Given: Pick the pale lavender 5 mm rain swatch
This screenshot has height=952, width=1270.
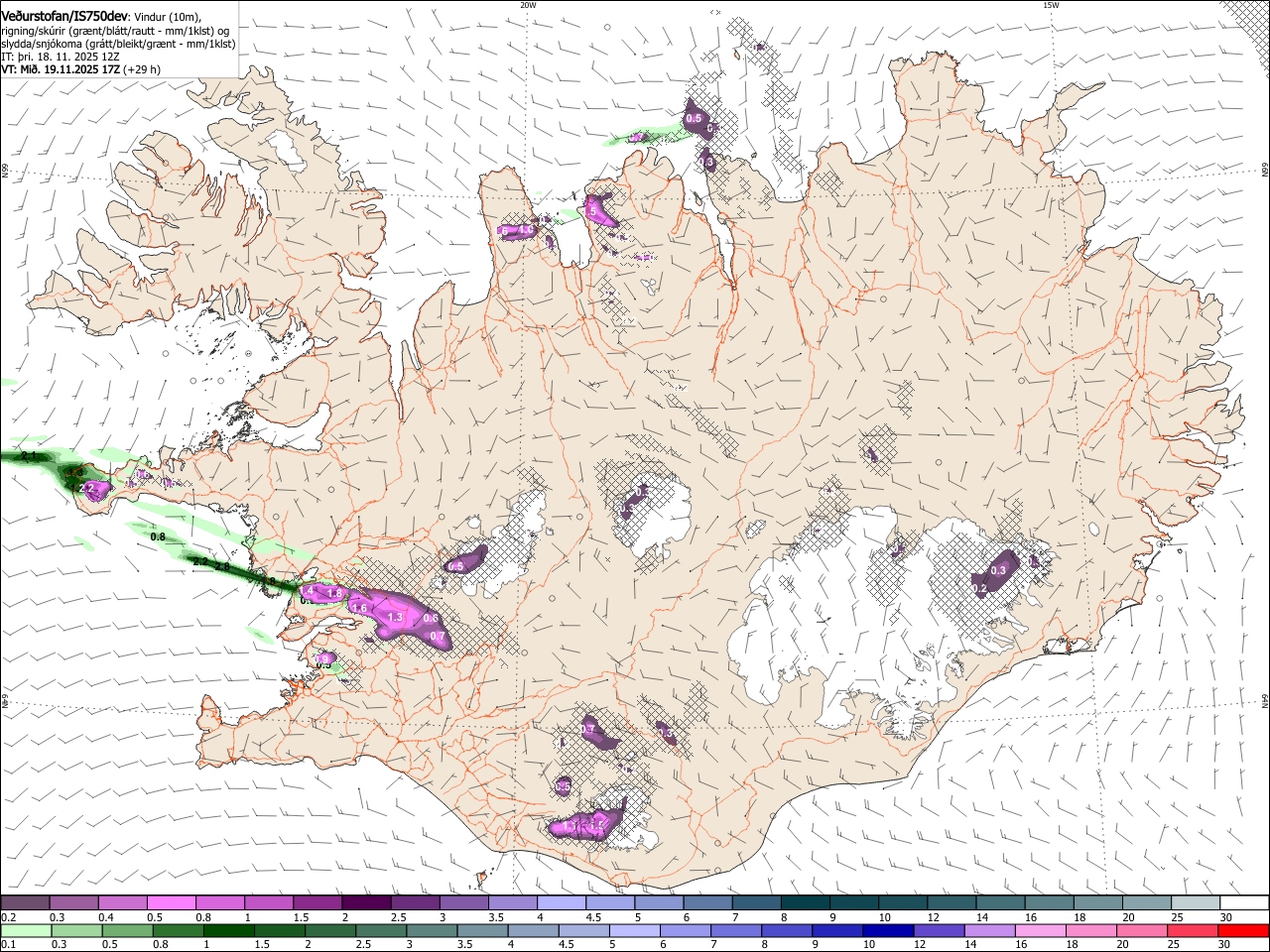Looking at the screenshot, I should click(634, 931).
